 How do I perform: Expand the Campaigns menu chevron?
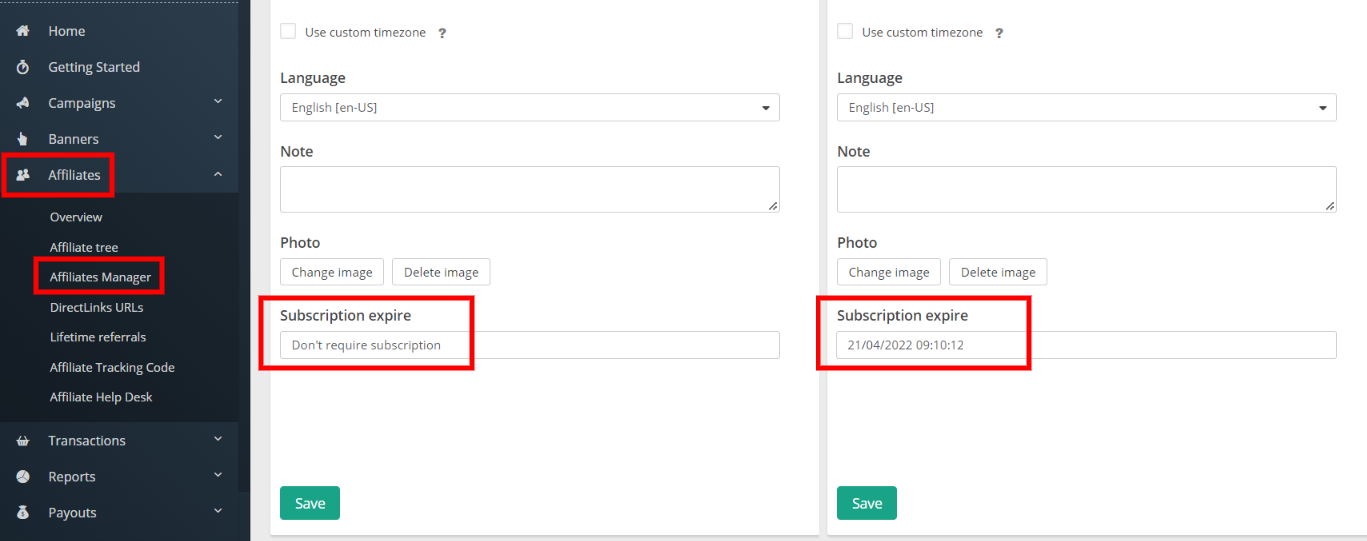(218, 102)
